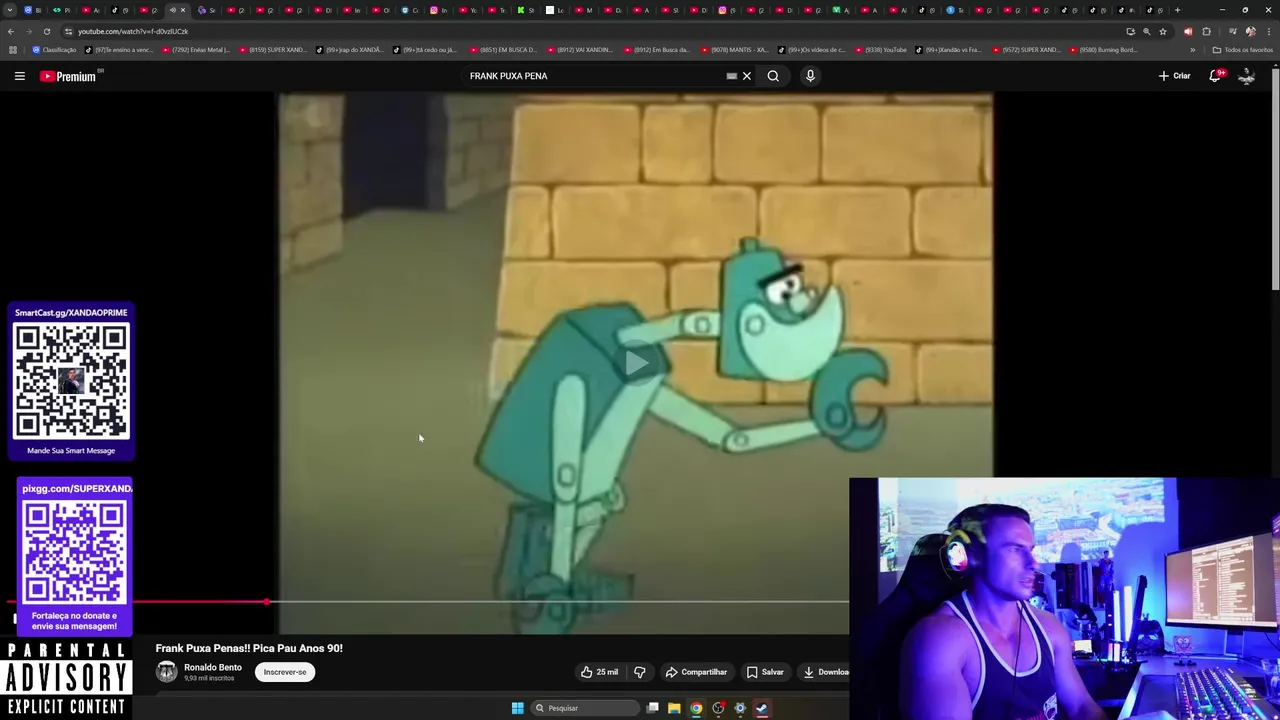Viewport: 1280px width, 720px height.
Task: Open the page zoom magnifier icon in address bar
Action: click(x=1146, y=31)
